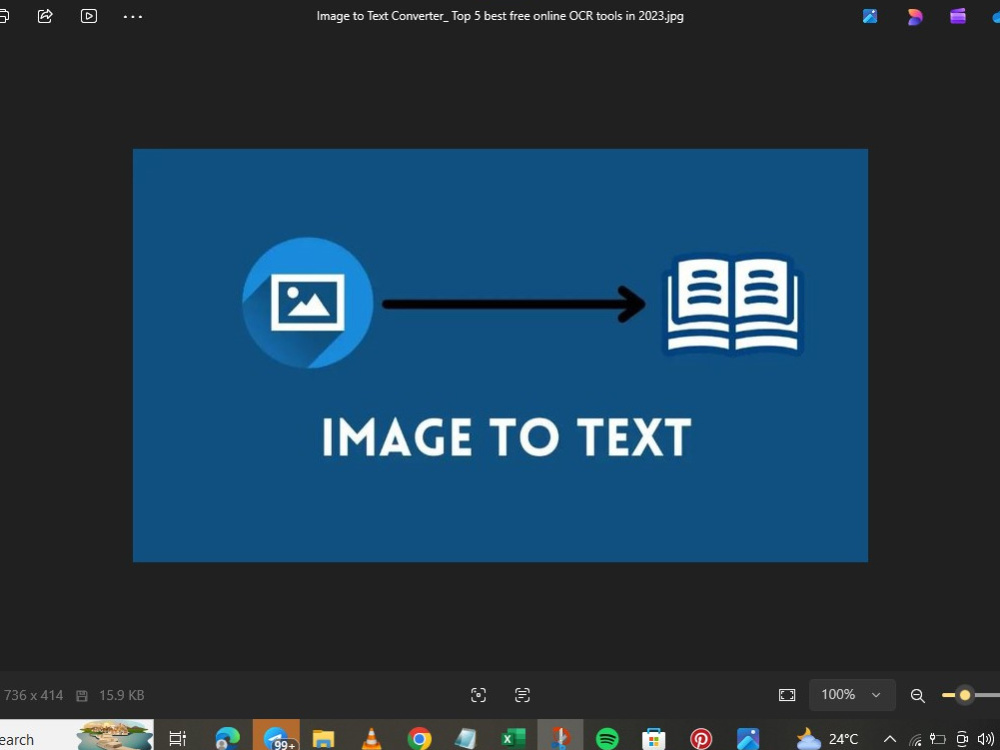Viewport: 1000px width, 750px height.
Task: Click the save disk icon near file size
Action: click(82, 695)
